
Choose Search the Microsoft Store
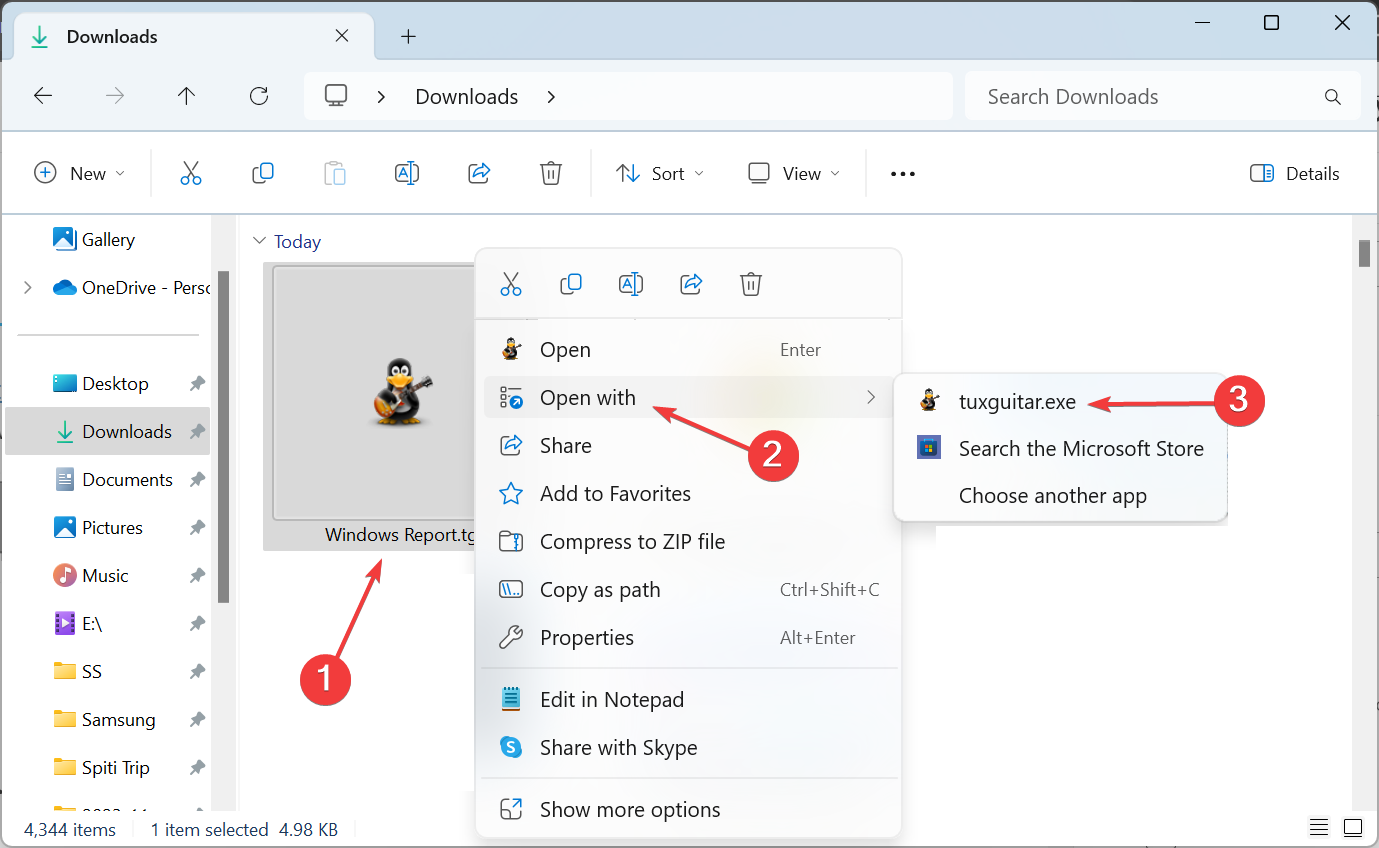click(x=1060, y=448)
